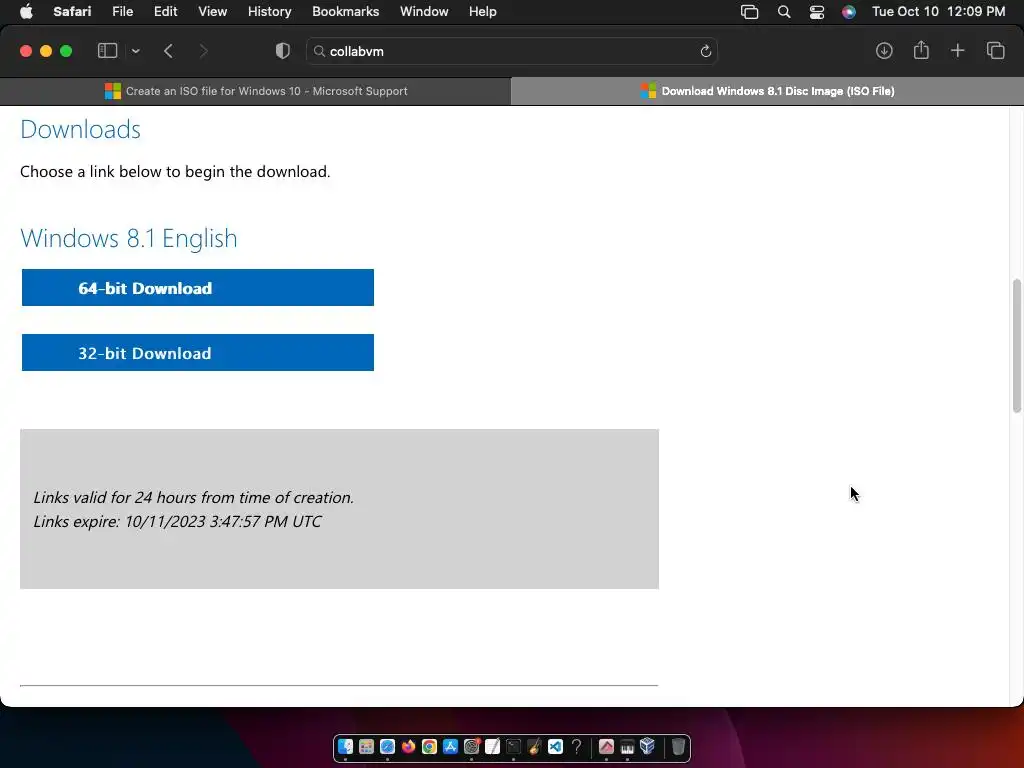
Task: Open Stage Manager icon in menu bar
Action: (x=749, y=12)
